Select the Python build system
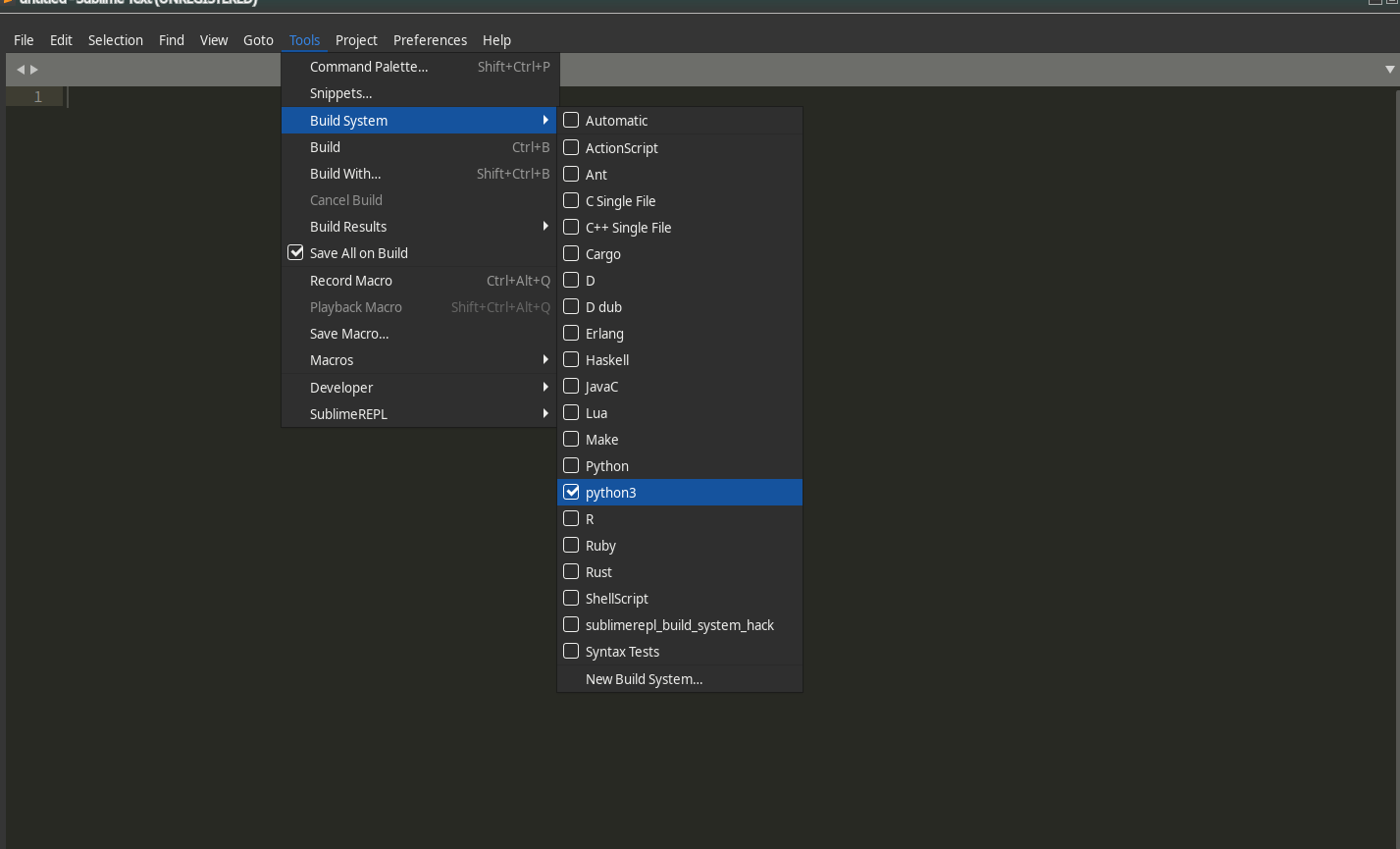 [680, 465]
